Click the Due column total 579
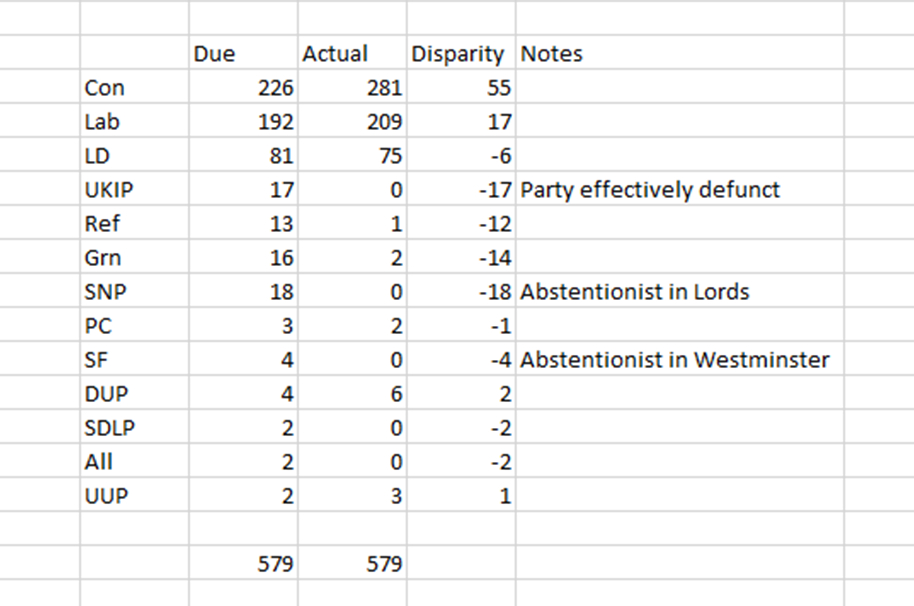This screenshot has width=914, height=606. [x=243, y=564]
